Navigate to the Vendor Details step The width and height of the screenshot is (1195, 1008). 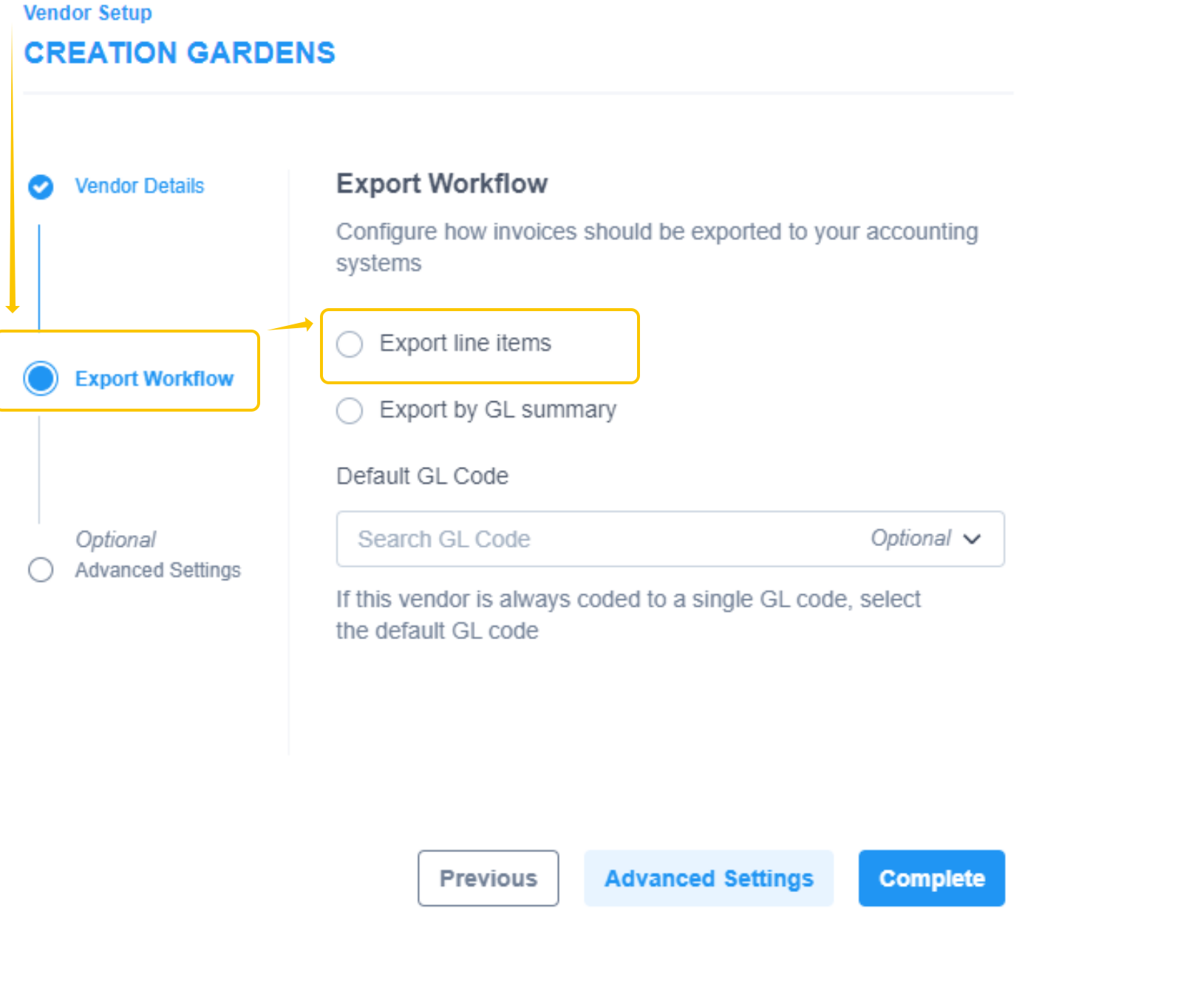139,185
